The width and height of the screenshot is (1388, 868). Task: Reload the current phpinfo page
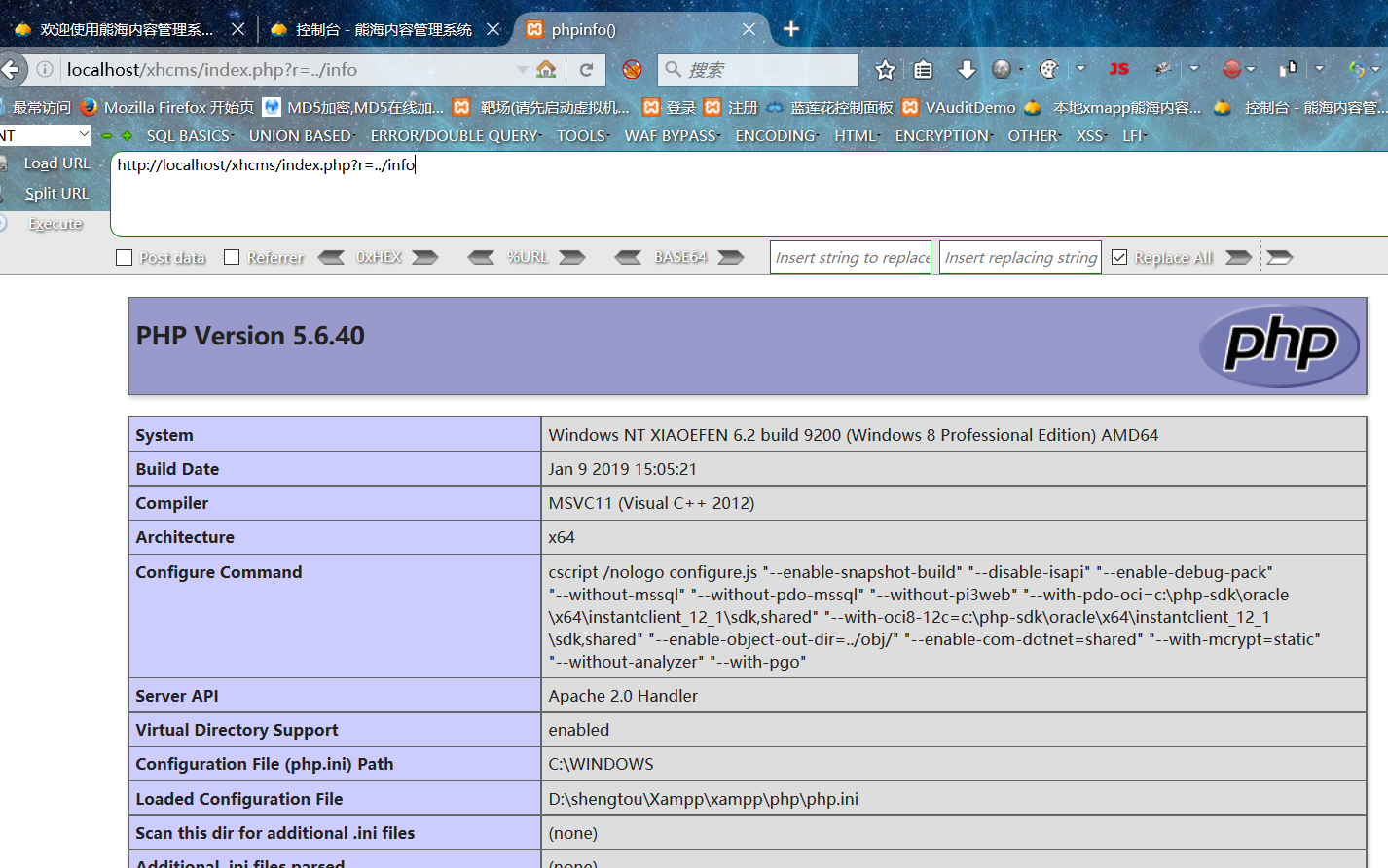click(586, 69)
